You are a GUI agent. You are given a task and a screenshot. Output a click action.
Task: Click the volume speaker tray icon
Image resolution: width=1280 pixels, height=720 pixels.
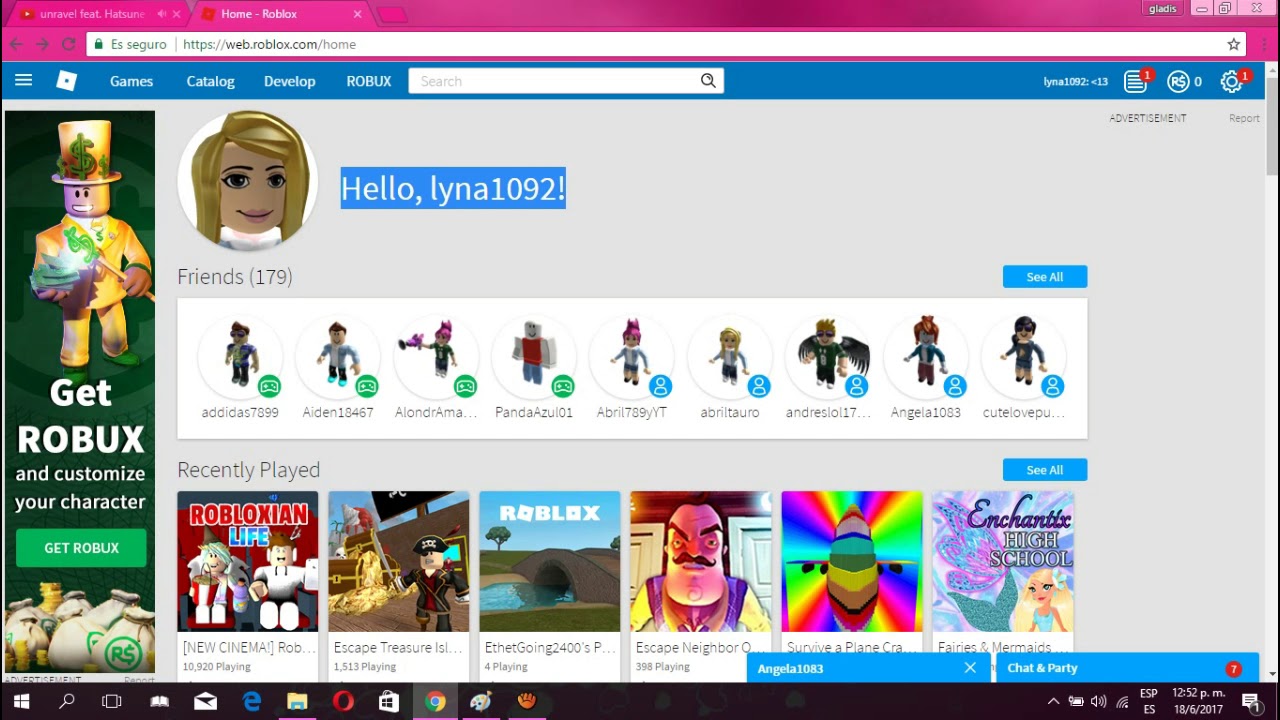1099,702
